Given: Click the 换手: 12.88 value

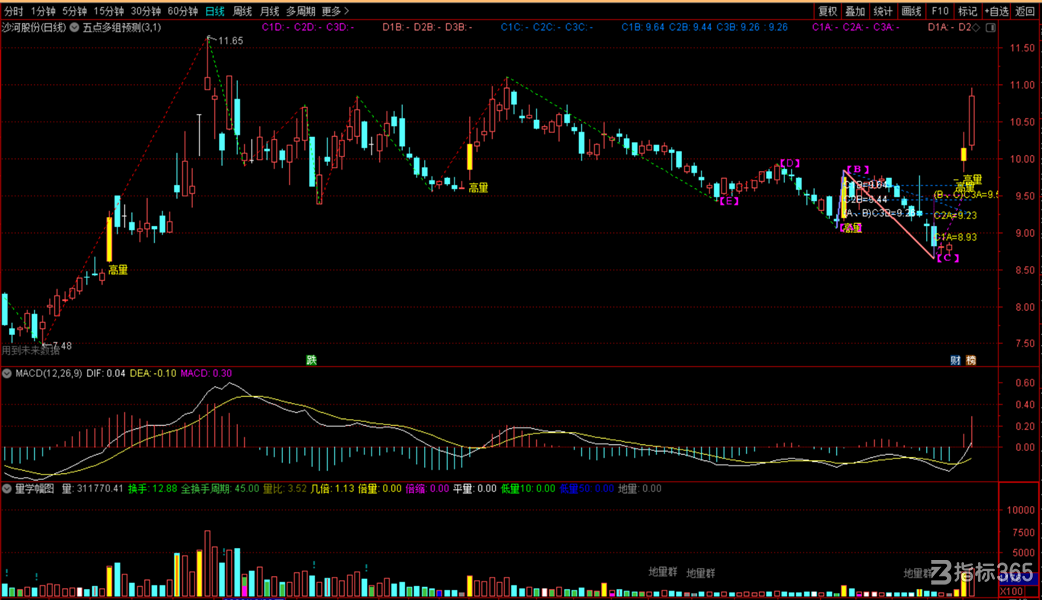Looking at the screenshot, I should tap(153, 488).
